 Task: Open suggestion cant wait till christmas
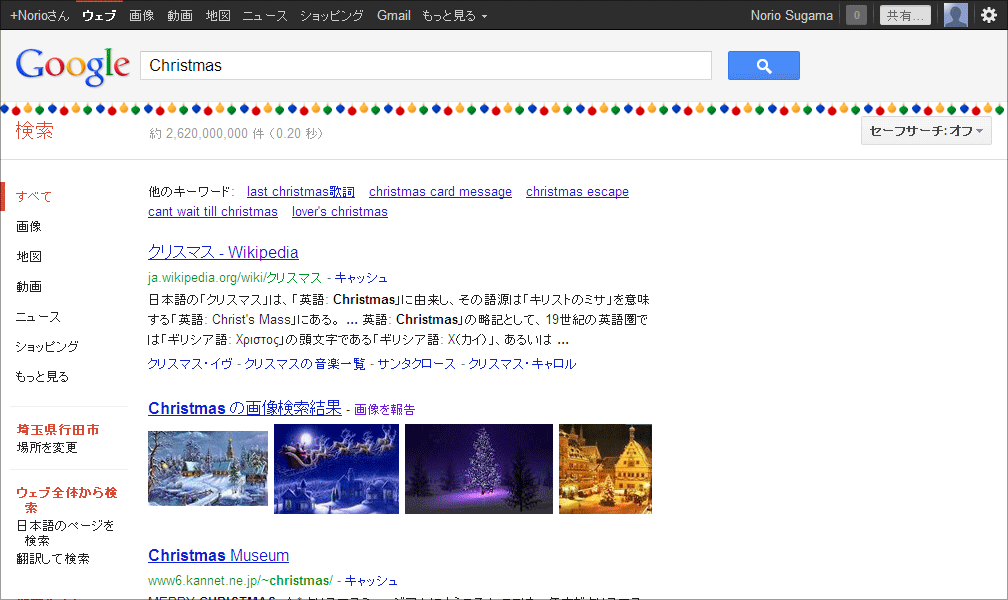click(x=213, y=212)
